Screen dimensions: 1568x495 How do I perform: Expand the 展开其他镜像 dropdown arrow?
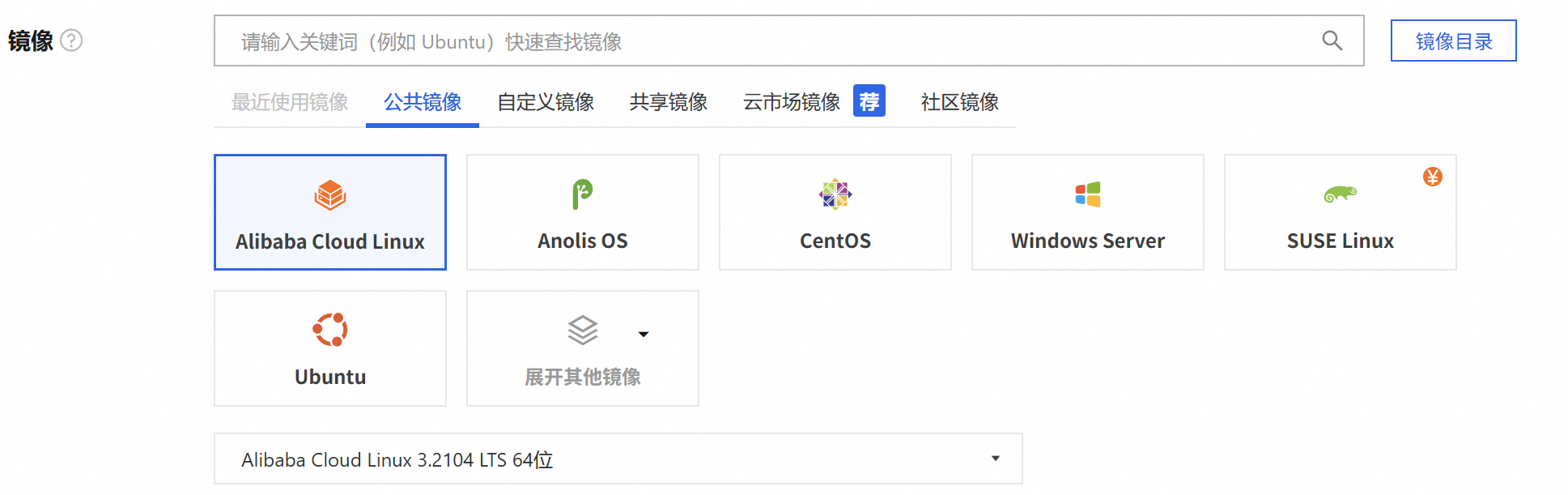pos(644,334)
